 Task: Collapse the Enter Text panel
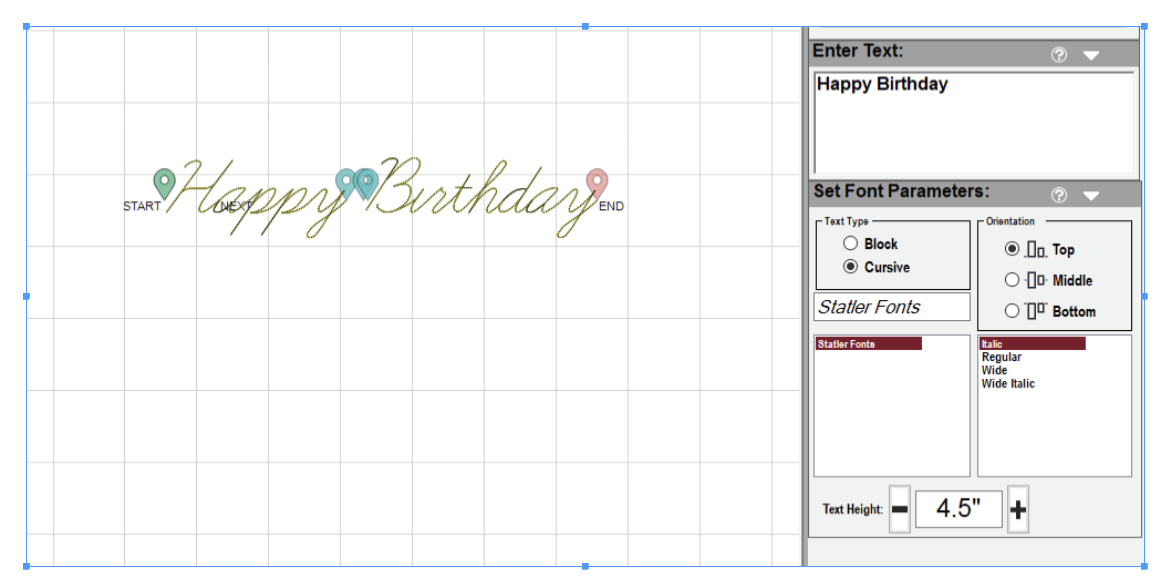[x=1091, y=55]
